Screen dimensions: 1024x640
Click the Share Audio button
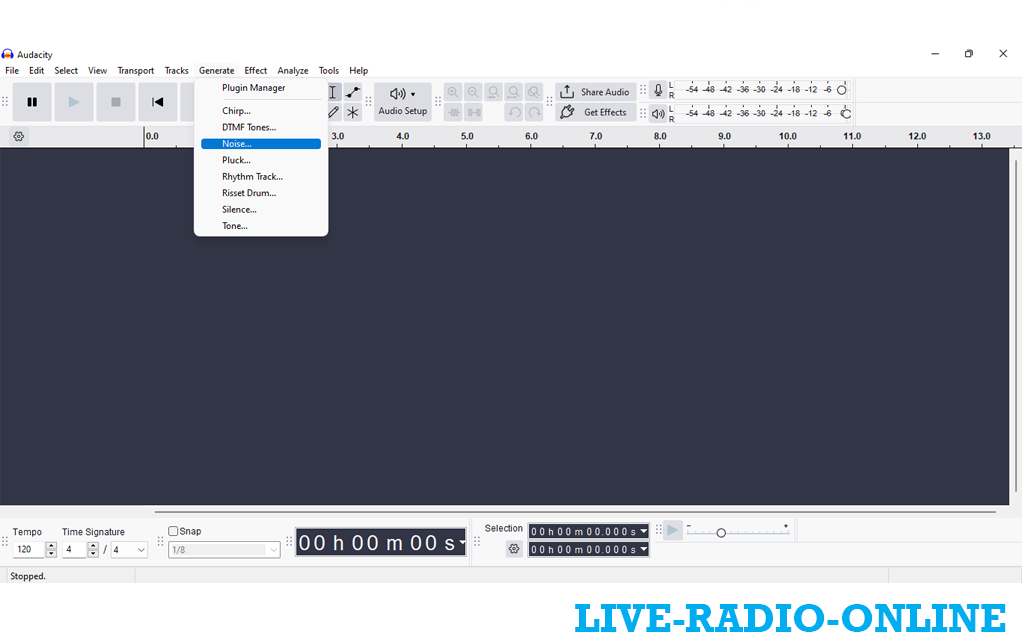[x=596, y=92]
